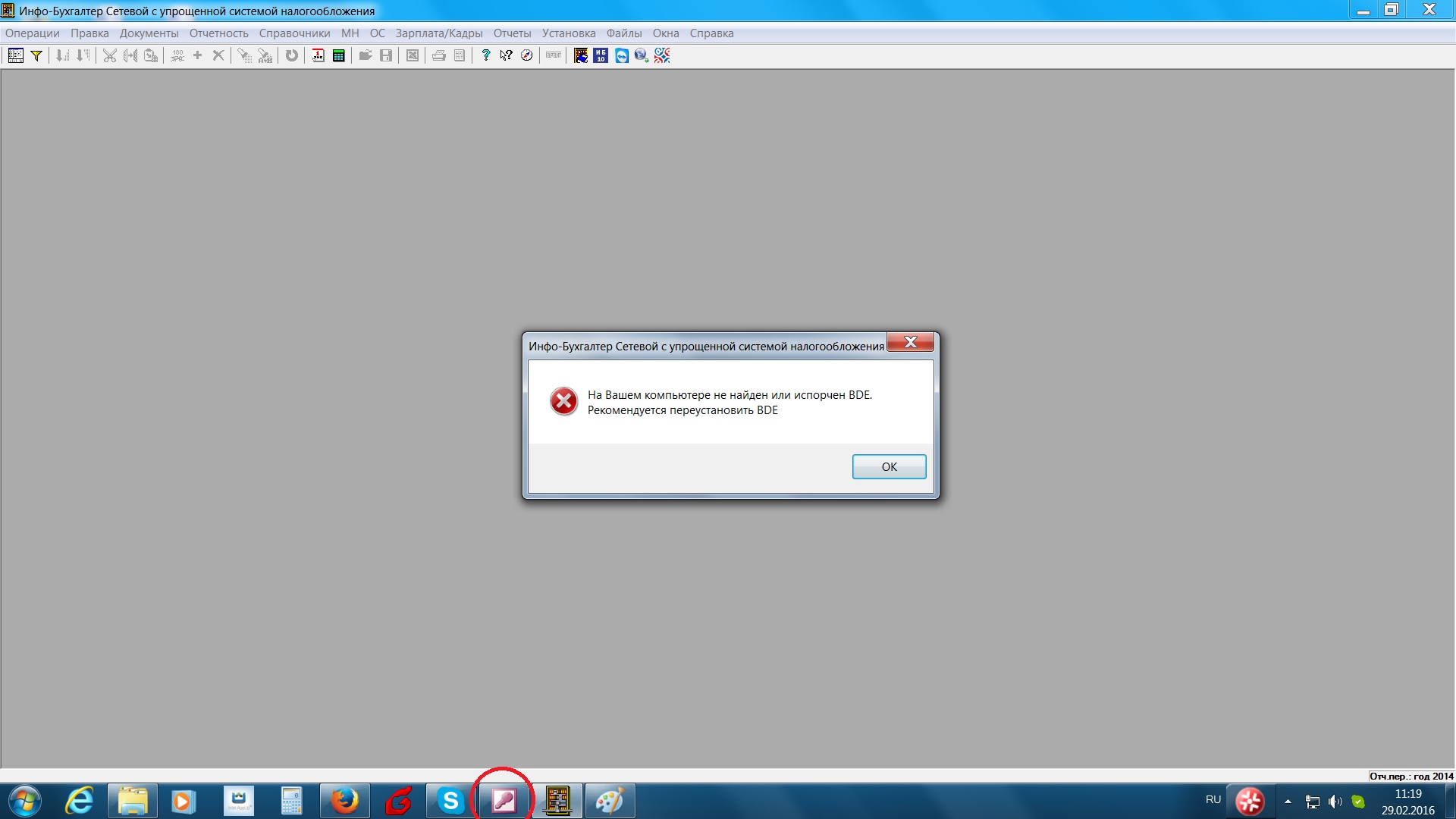Click the flashlight search icon
The width and height of the screenshot is (1456, 819).
pos(244,55)
